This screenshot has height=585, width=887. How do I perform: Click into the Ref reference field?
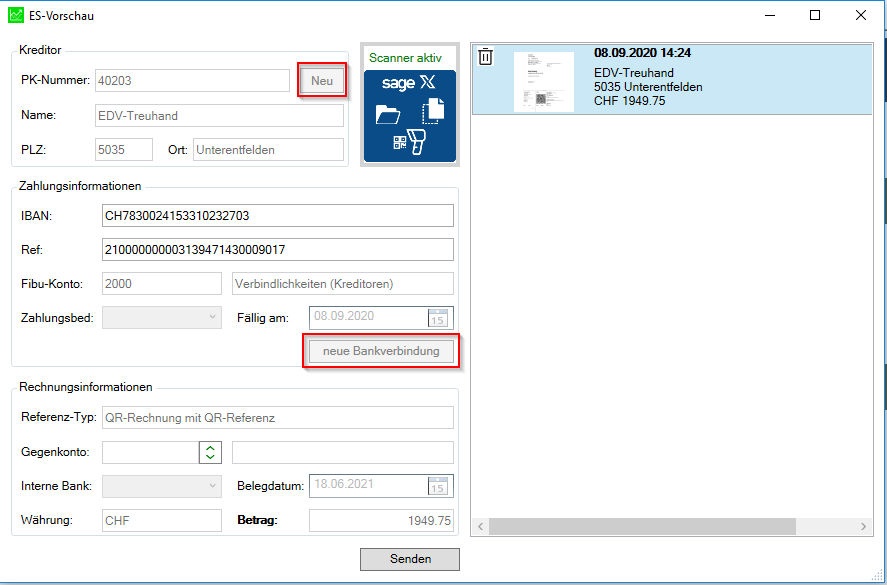[x=278, y=250]
